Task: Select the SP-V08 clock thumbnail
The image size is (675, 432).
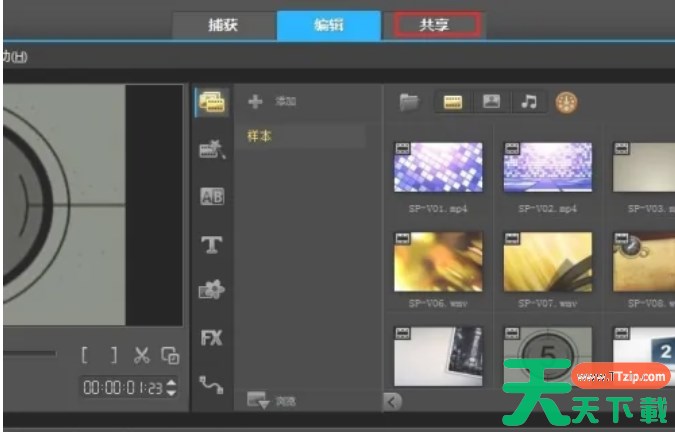Action: click(644, 262)
